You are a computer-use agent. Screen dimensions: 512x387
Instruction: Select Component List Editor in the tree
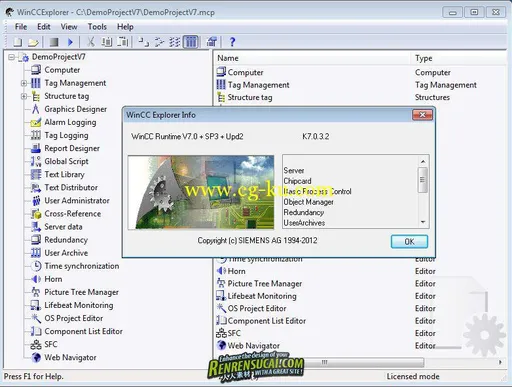pyautogui.click(x=83, y=331)
